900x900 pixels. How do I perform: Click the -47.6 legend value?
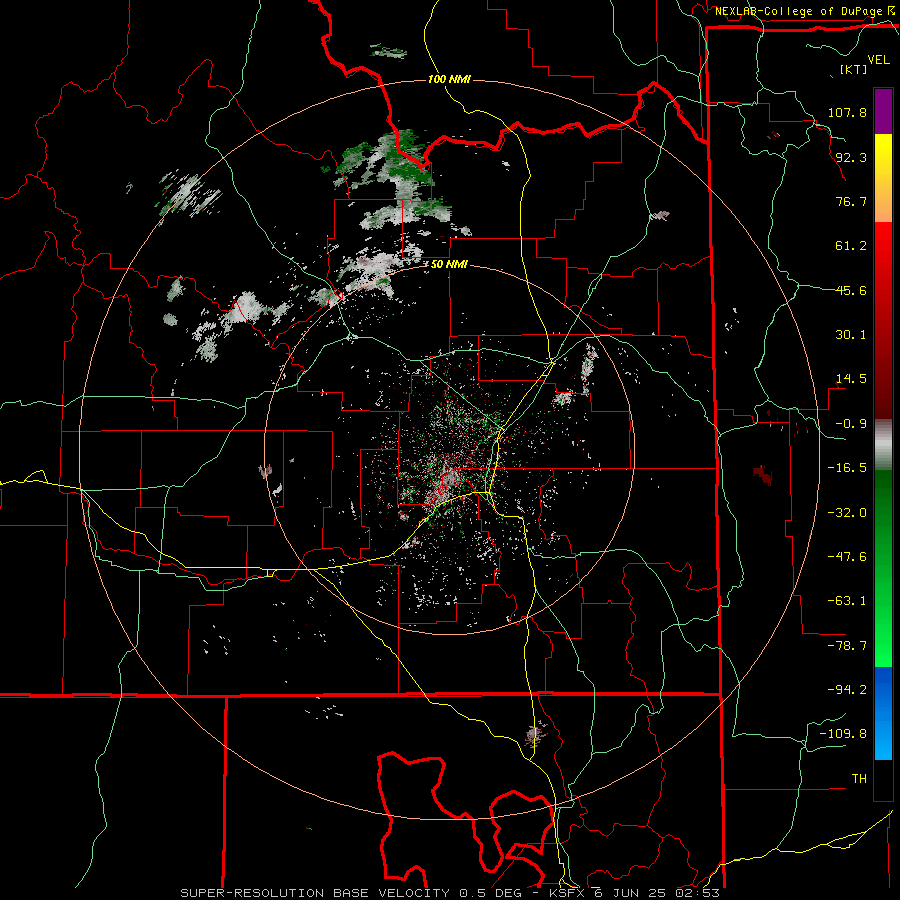(x=847, y=557)
